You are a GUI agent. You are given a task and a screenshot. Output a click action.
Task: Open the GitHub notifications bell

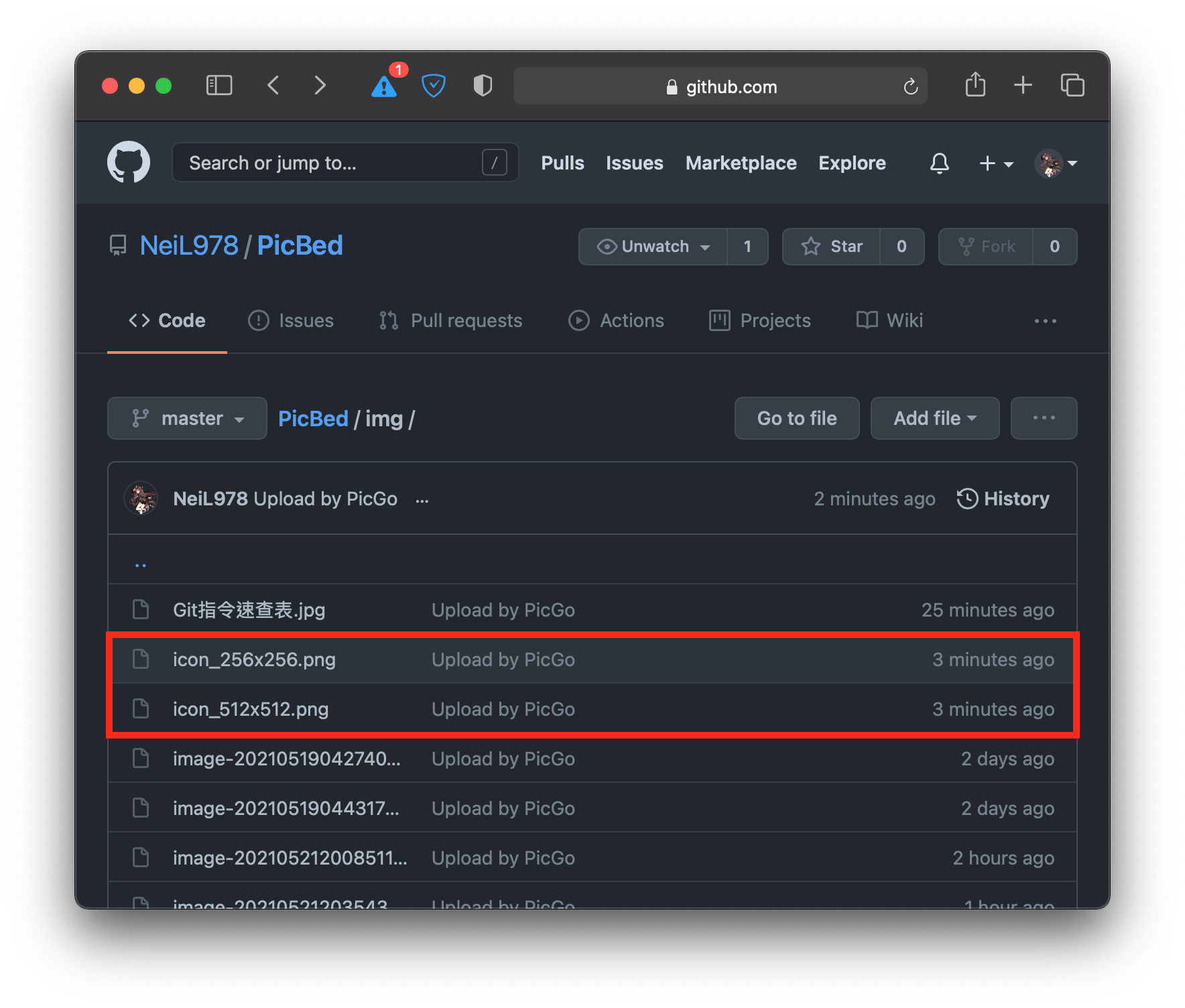[x=940, y=163]
